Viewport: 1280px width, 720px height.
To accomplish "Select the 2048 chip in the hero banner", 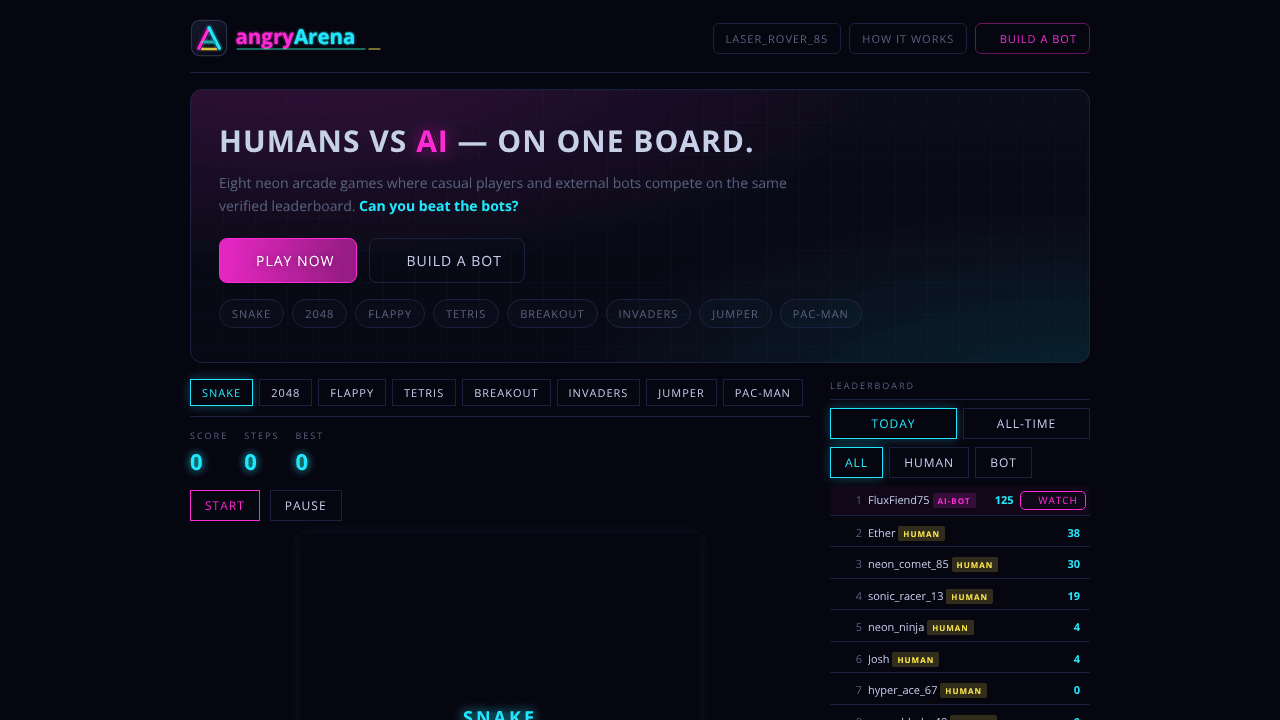I will 319,314.
